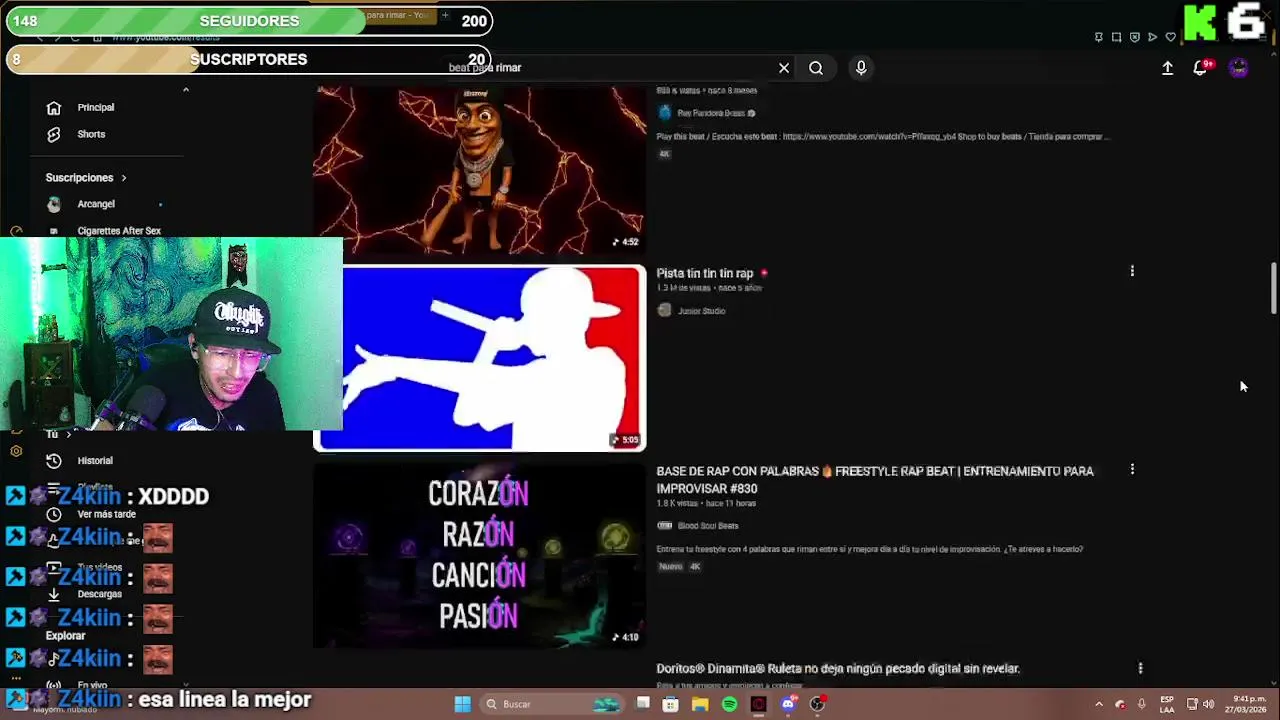
Task: Click Blood Soul Beats channel avatar
Action: [x=665, y=525]
